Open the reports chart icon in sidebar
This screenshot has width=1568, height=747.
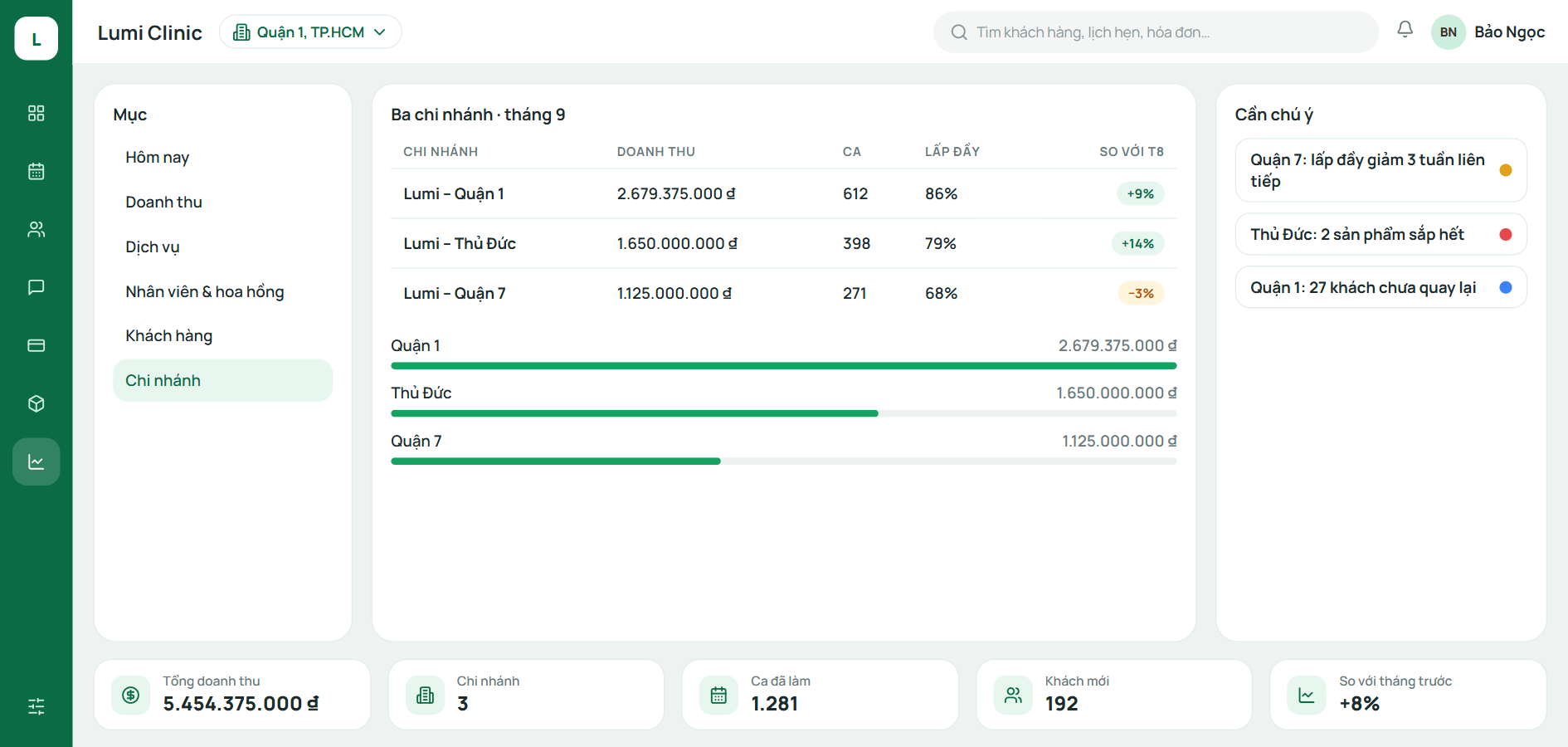36,461
